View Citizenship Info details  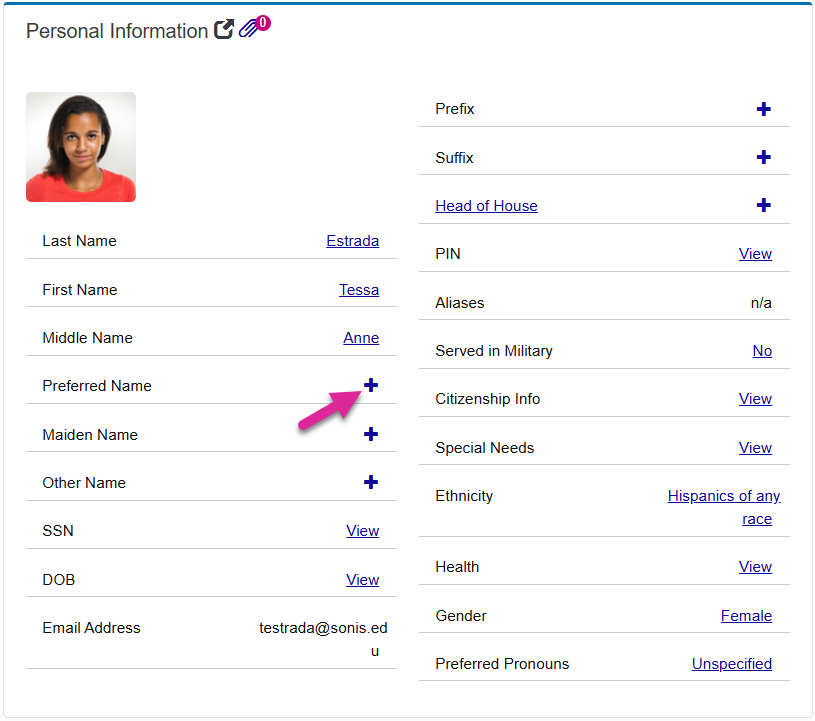tap(755, 399)
